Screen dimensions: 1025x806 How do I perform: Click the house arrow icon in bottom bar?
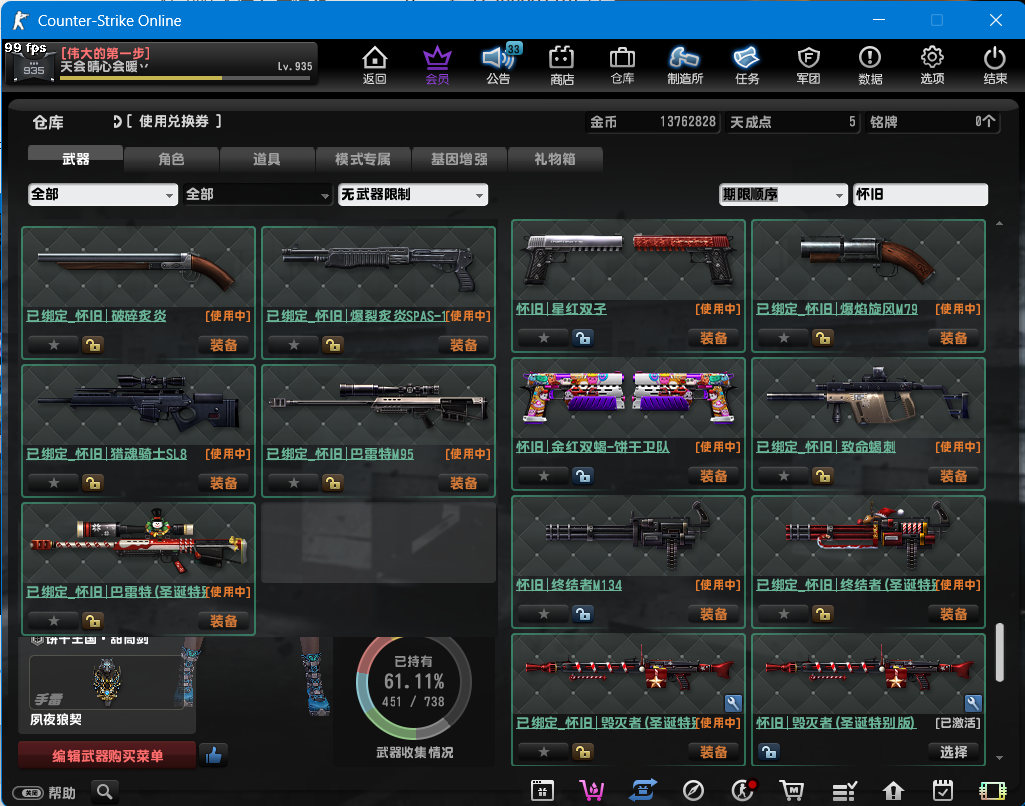click(893, 791)
